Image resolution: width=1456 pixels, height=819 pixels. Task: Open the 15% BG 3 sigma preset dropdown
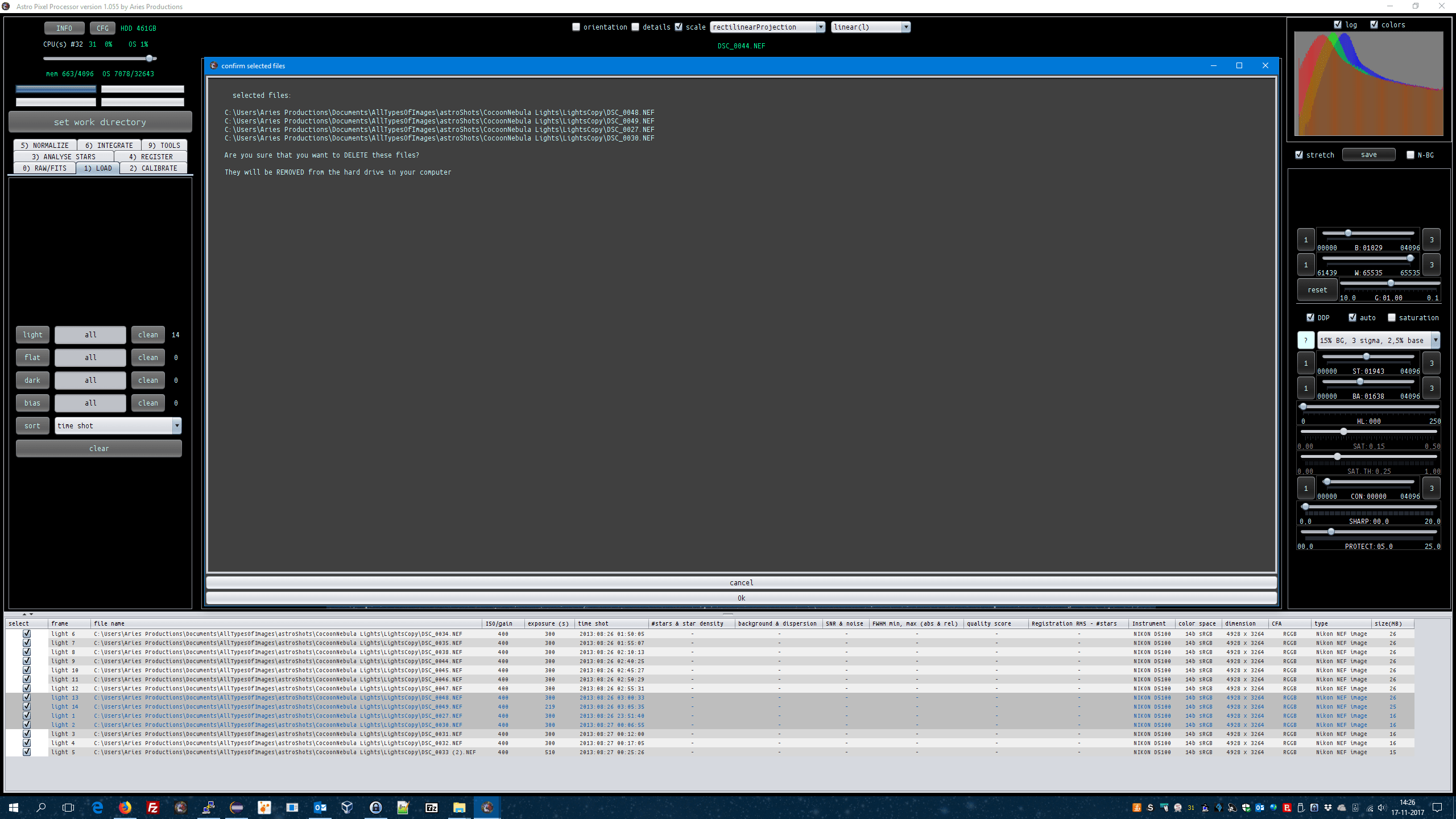[1435, 340]
